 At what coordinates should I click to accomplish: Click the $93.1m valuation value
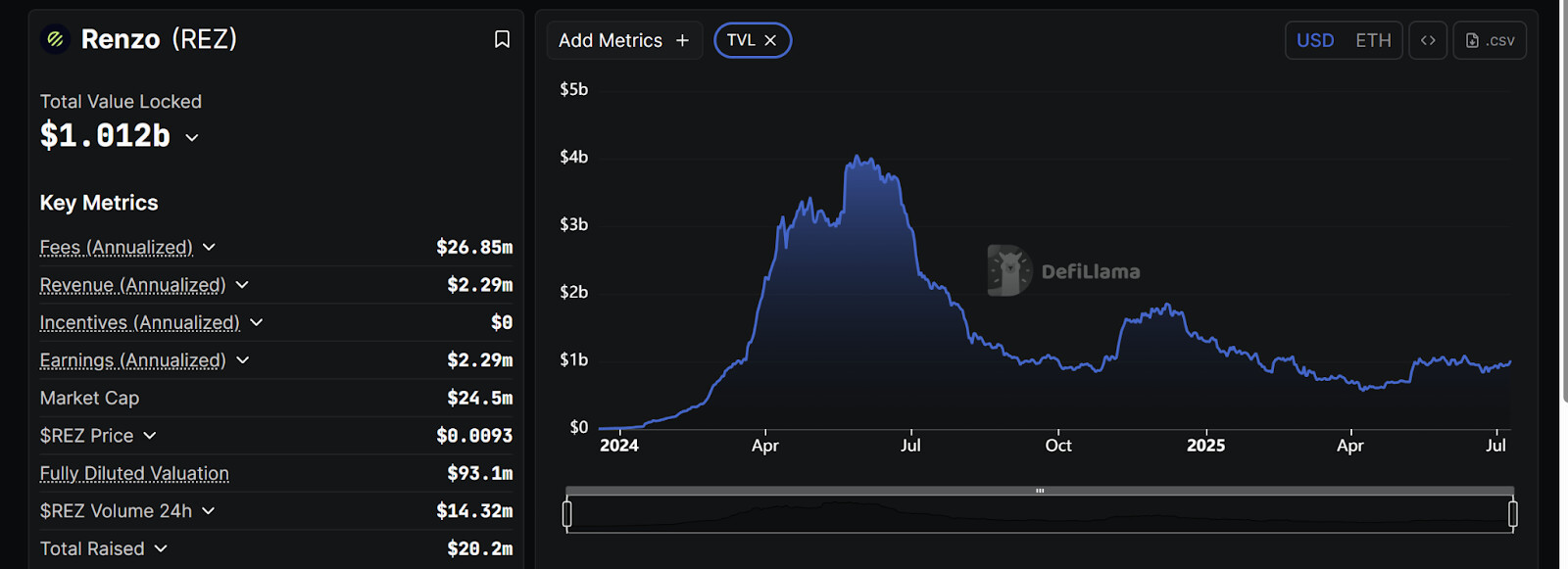coord(480,473)
